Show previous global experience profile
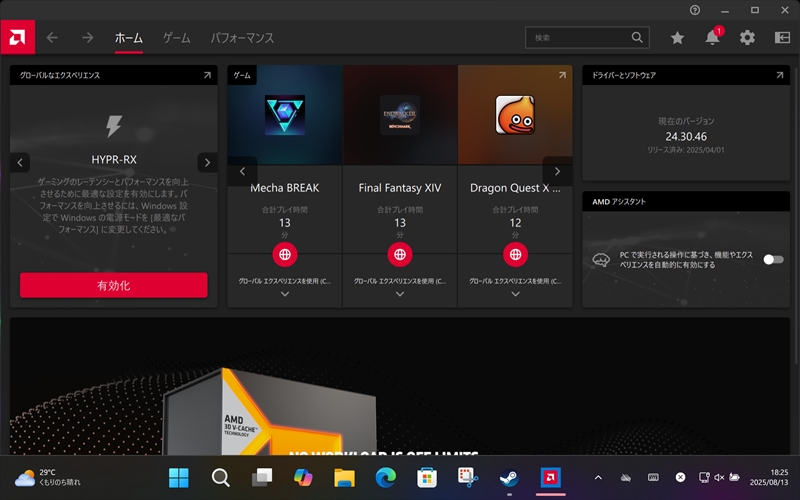The width and height of the screenshot is (800, 500). pos(20,163)
